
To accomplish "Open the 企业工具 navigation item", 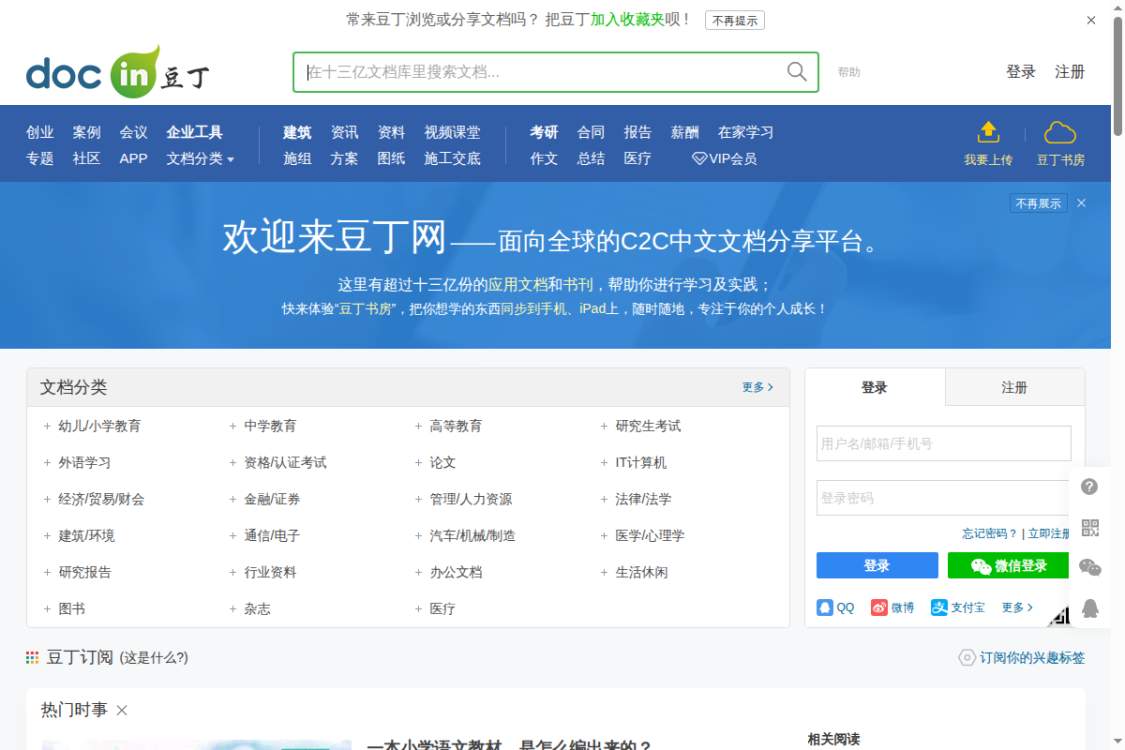I will point(194,132).
